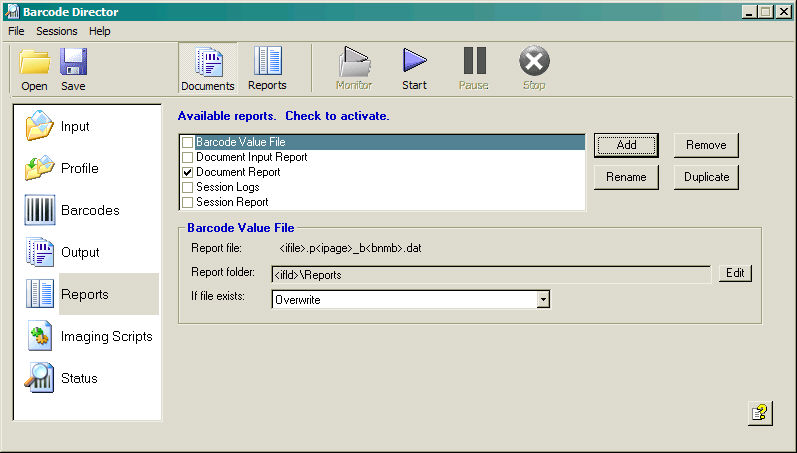Click the Report folder path field

coord(490,273)
